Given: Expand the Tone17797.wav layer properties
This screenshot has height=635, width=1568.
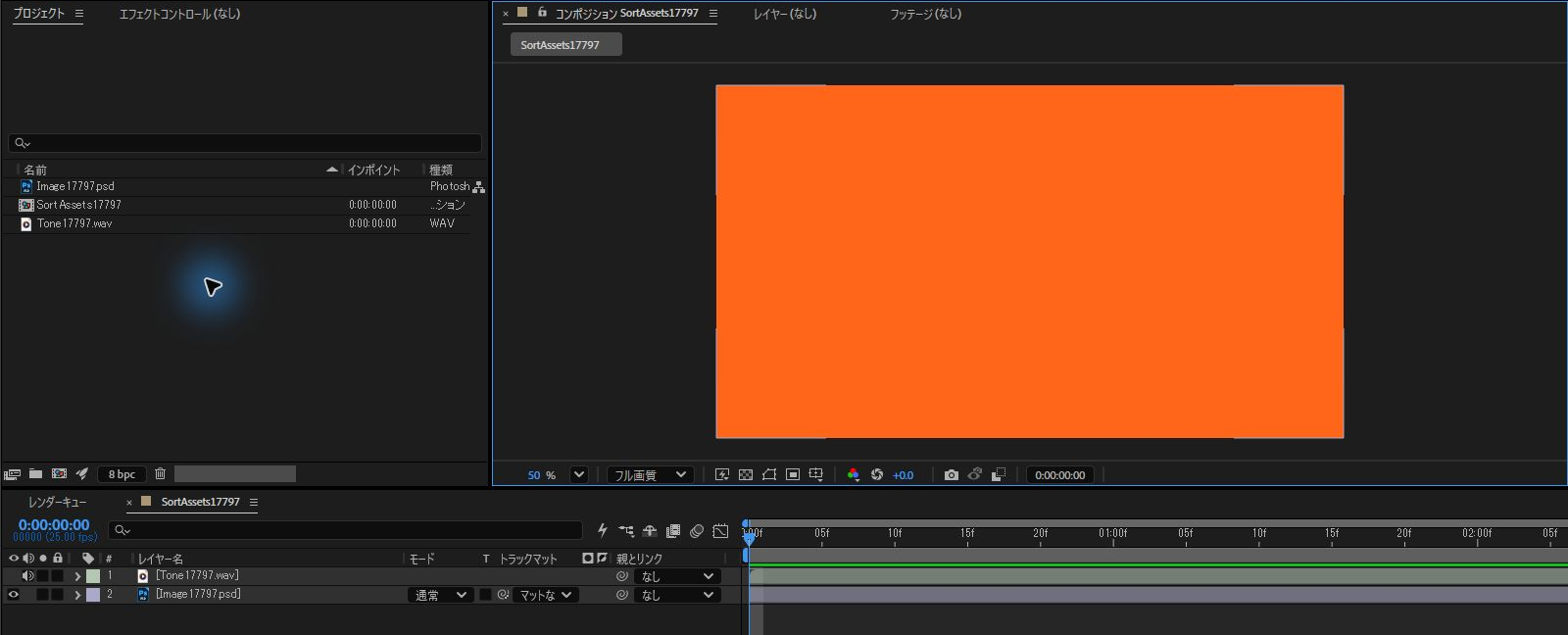Looking at the screenshot, I should pos(77,576).
